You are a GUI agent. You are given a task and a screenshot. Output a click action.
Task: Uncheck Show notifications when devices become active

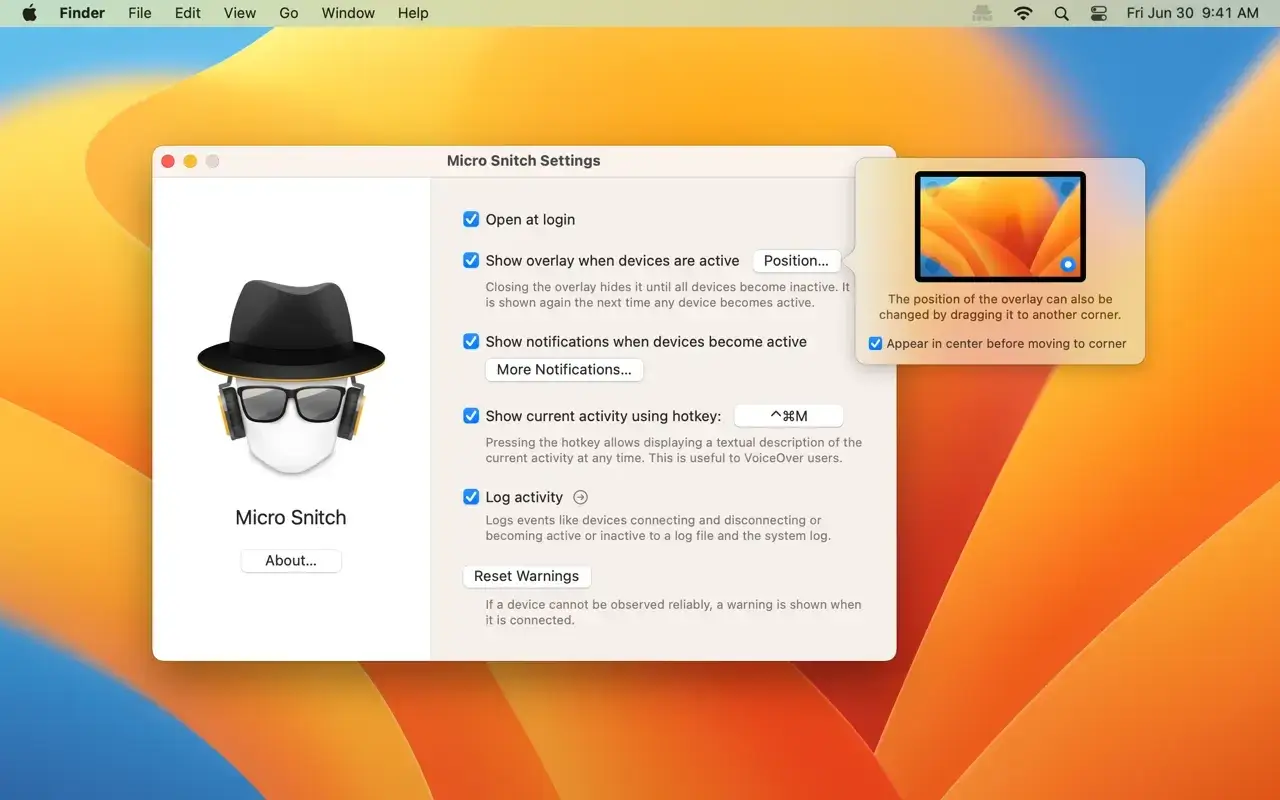[471, 342]
